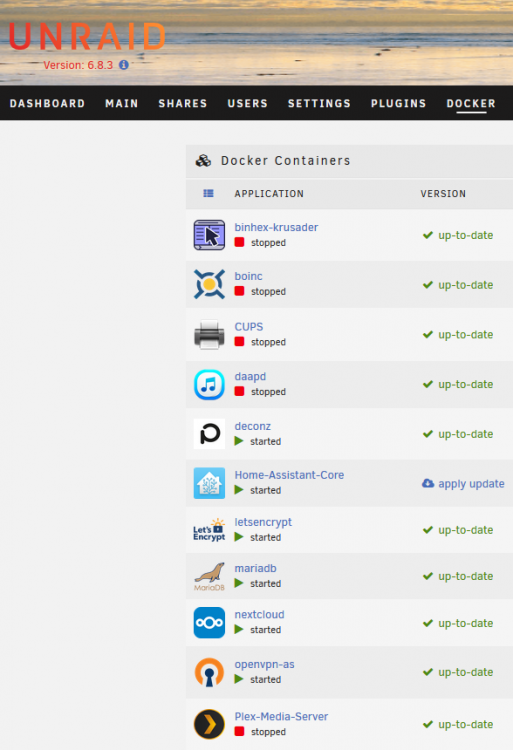Click the daapd container name
The width and height of the screenshot is (513, 750).
[250, 376]
